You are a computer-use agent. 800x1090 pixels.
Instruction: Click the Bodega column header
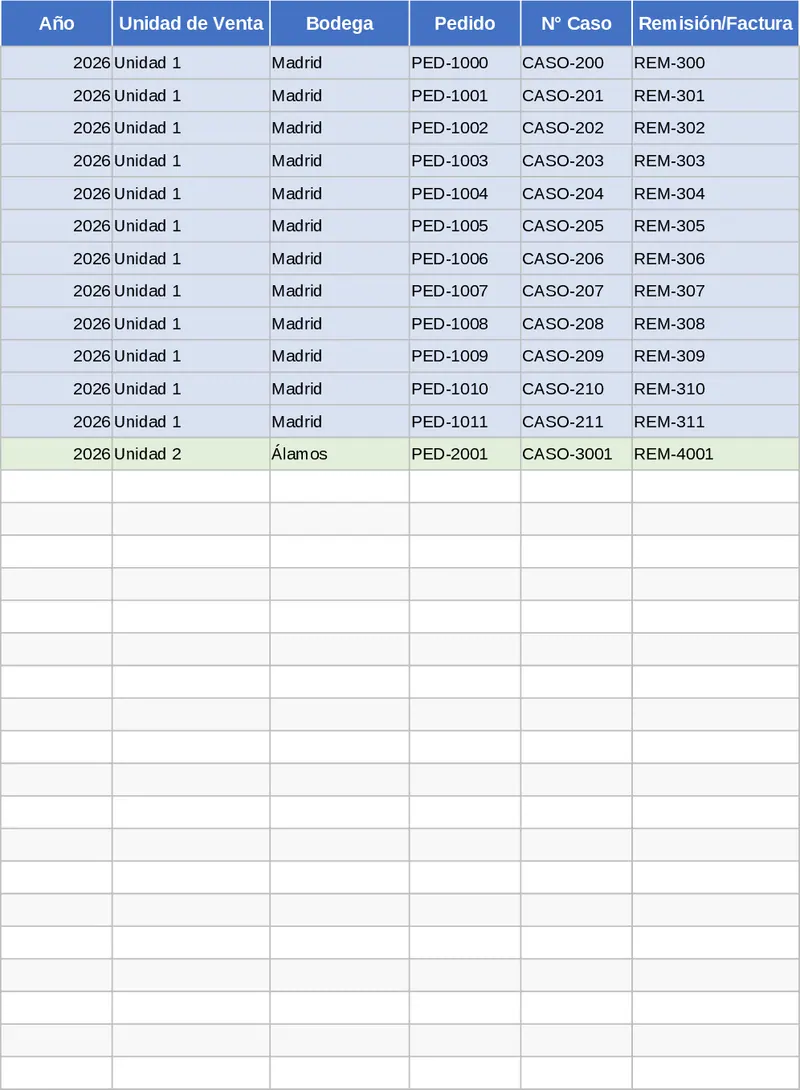pyautogui.click(x=339, y=24)
